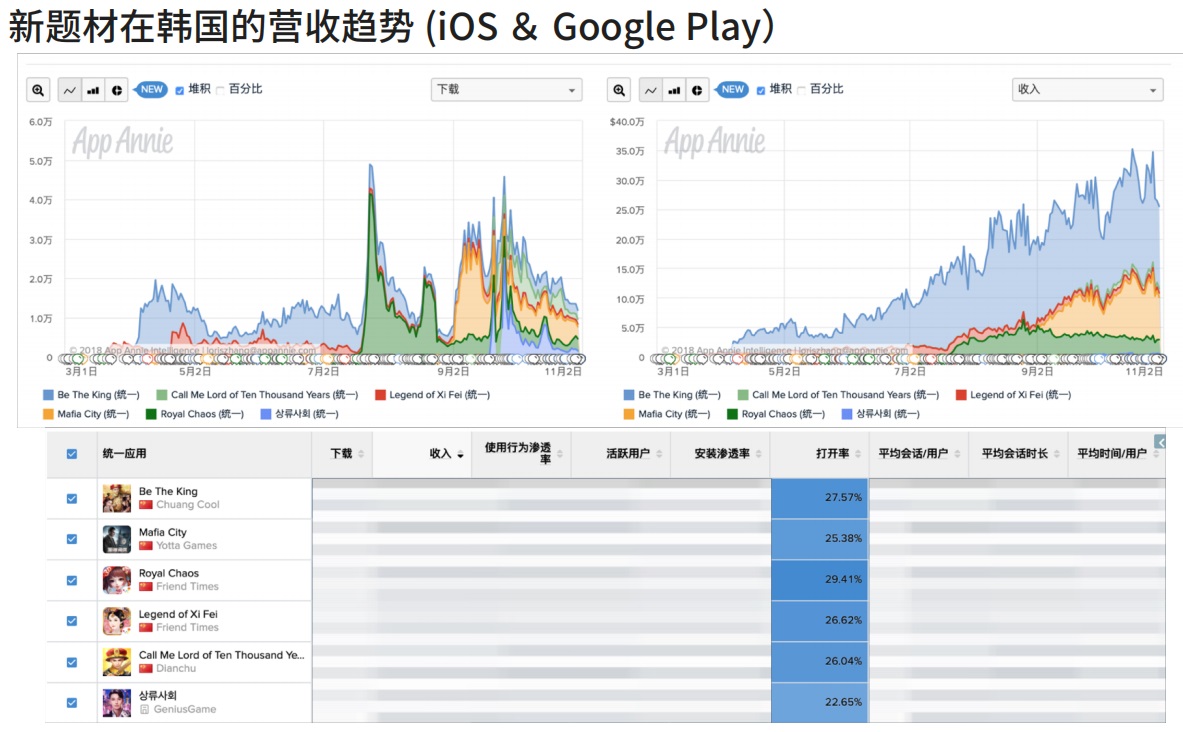Open Chuang Cool publisher link
The height and width of the screenshot is (732, 1183).
188,505
